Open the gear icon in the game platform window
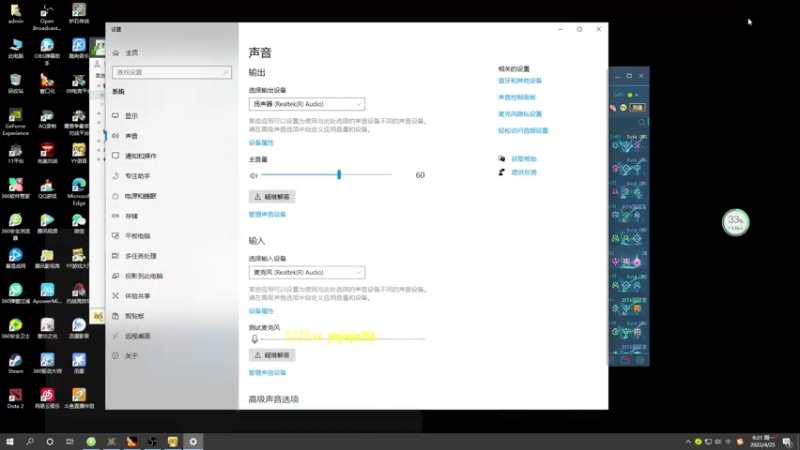The image size is (800, 450). click(640, 360)
